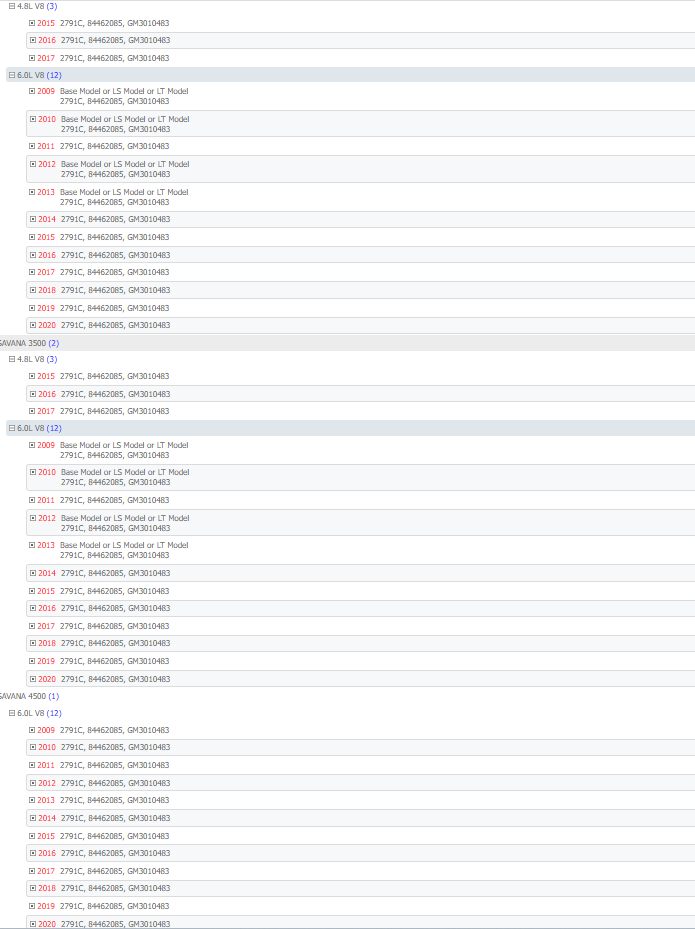
Task: Open the red 2017 year link in Savana 3500 6.0L V8
Action: (x=46, y=626)
